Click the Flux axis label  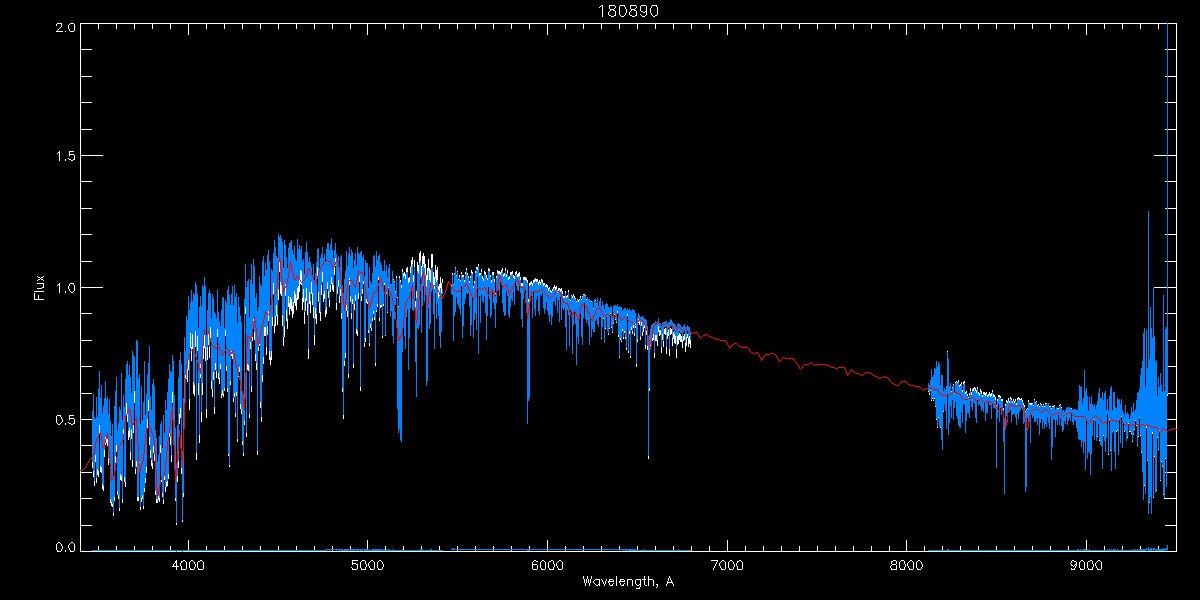point(40,287)
